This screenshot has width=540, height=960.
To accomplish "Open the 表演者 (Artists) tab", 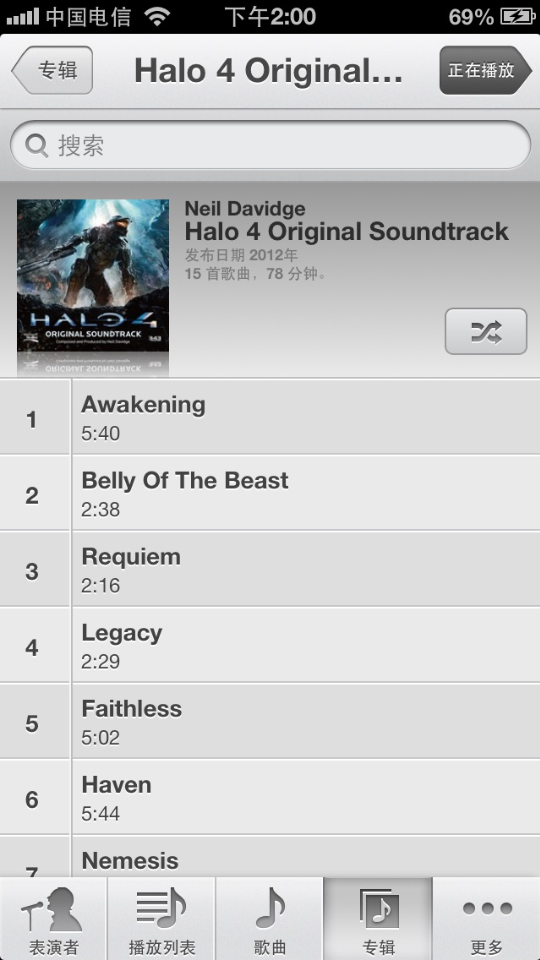I will pos(53,918).
